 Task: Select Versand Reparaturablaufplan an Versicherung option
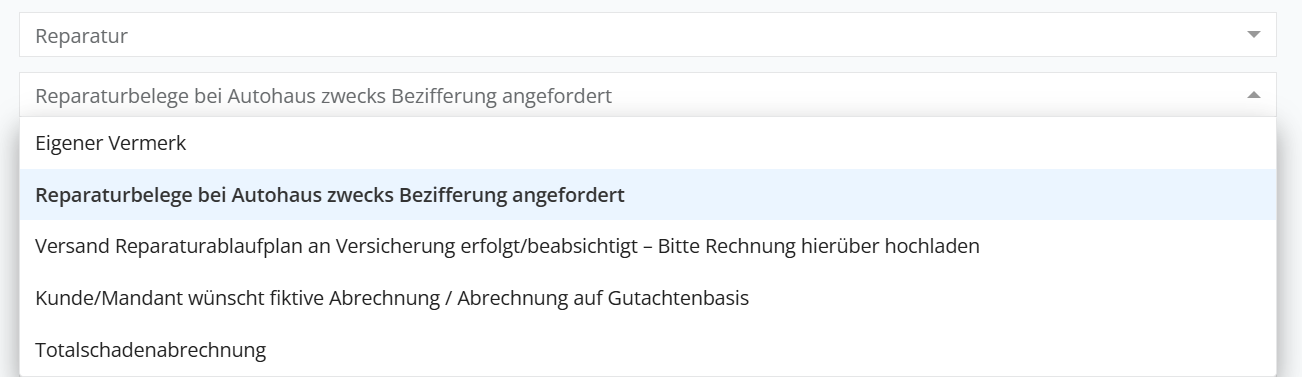648,246
